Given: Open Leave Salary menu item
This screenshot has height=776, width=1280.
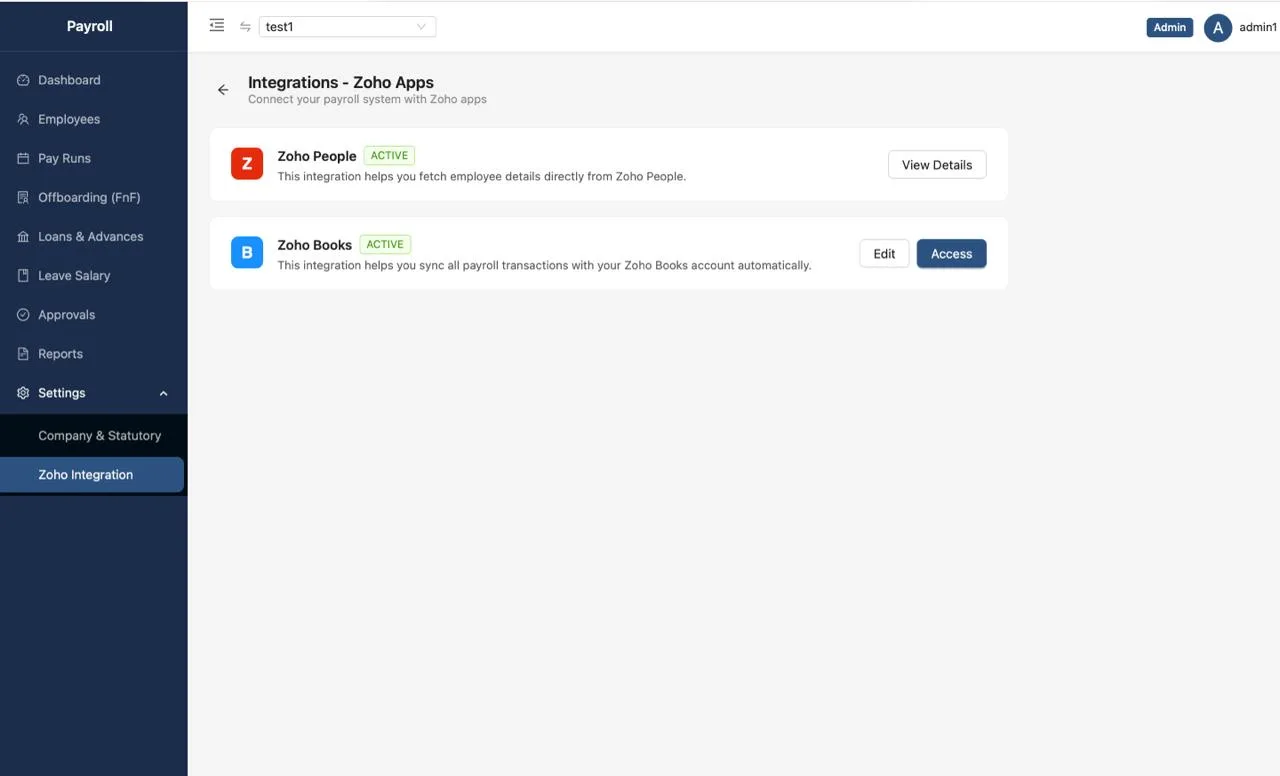Looking at the screenshot, I should [x=93, y=276].
